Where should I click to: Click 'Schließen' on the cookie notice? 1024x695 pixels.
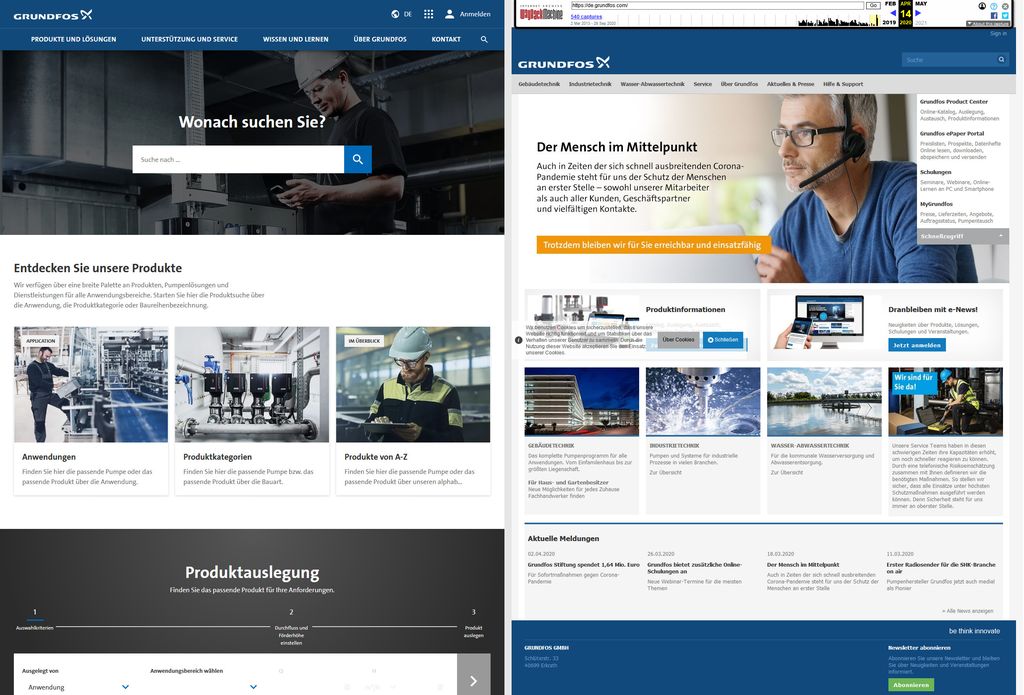(x=723, y=340)
